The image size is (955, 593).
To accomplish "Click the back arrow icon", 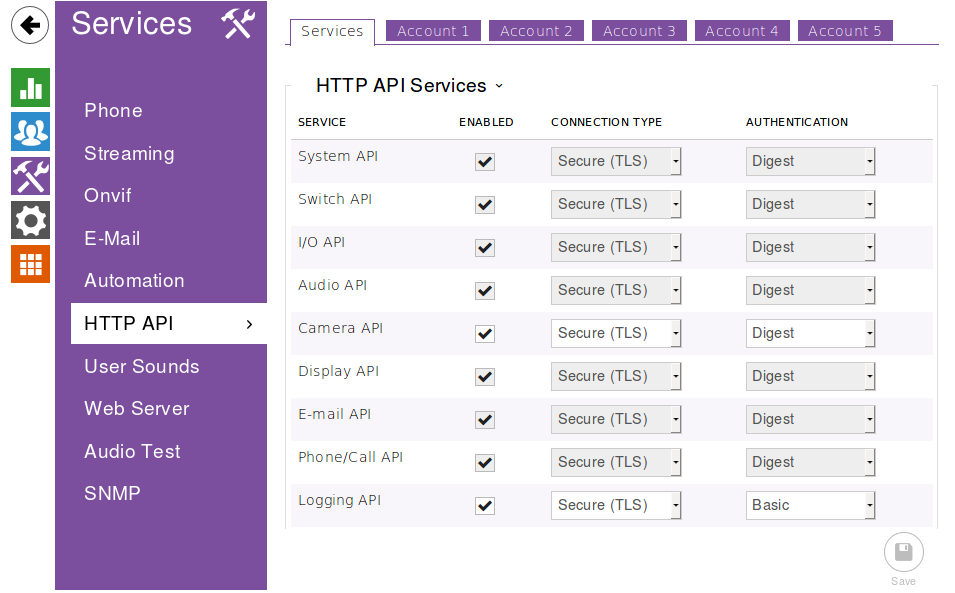I will tap(31, 25).
